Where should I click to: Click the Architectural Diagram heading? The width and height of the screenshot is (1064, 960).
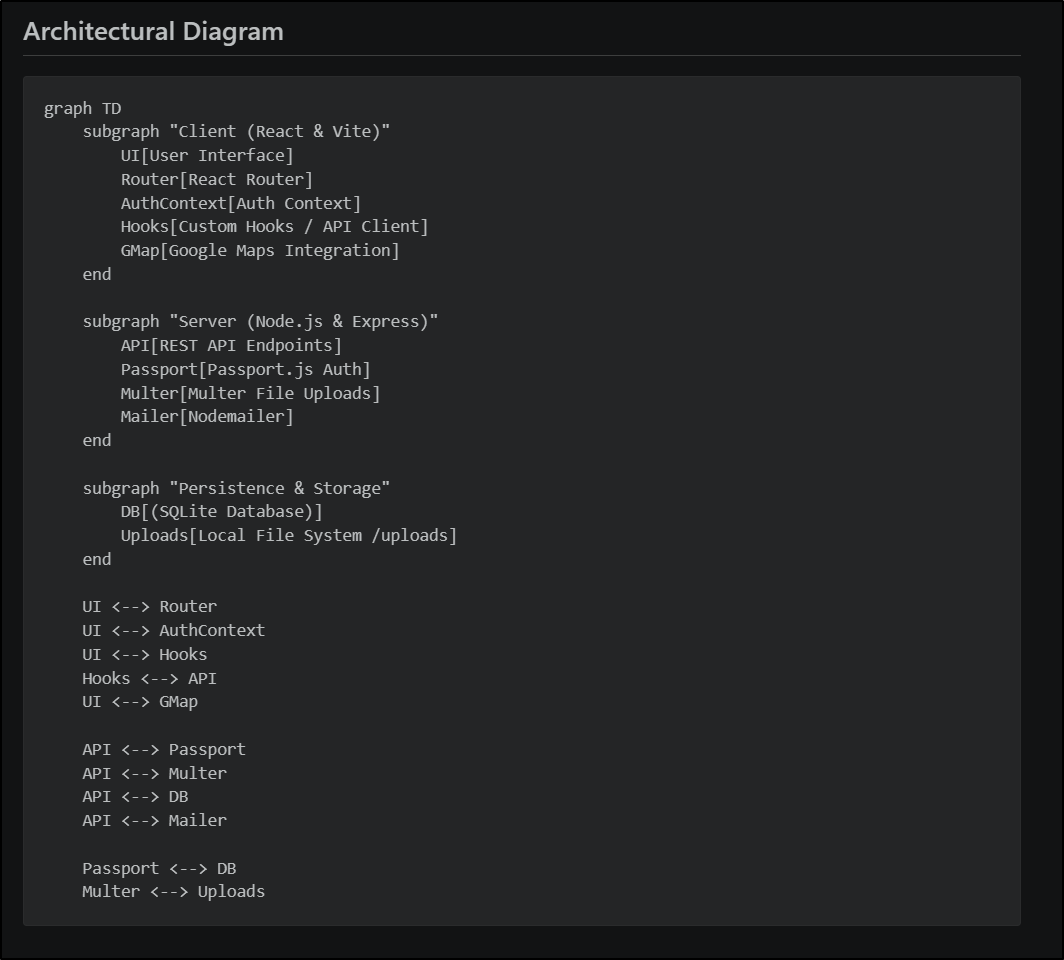point(153,31)
